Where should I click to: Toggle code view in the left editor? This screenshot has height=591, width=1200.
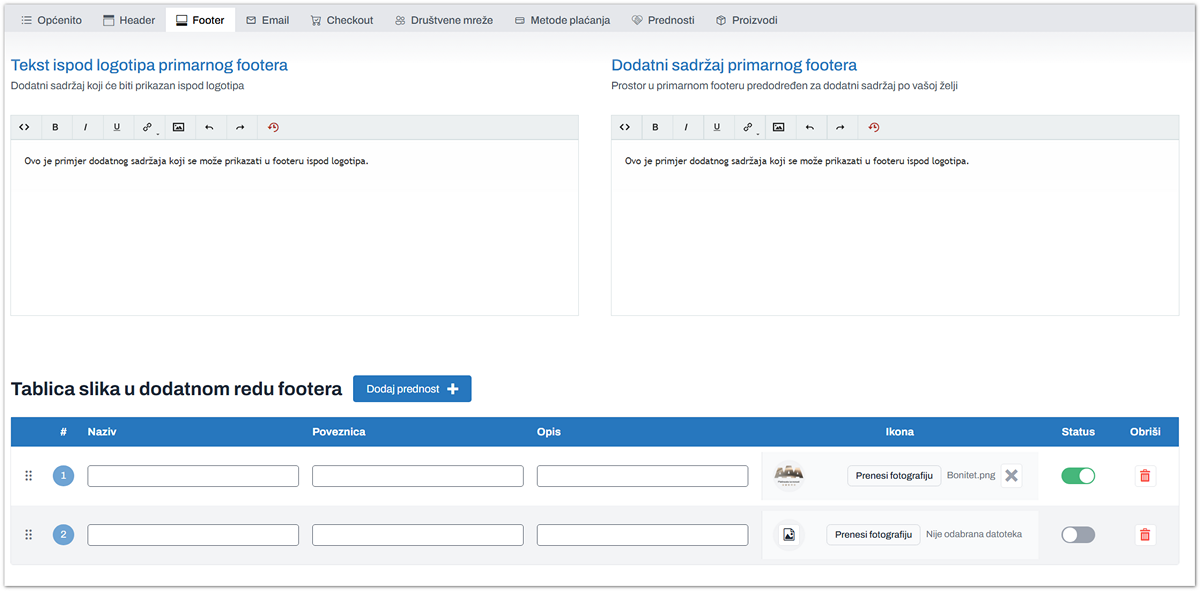point(25,127)
